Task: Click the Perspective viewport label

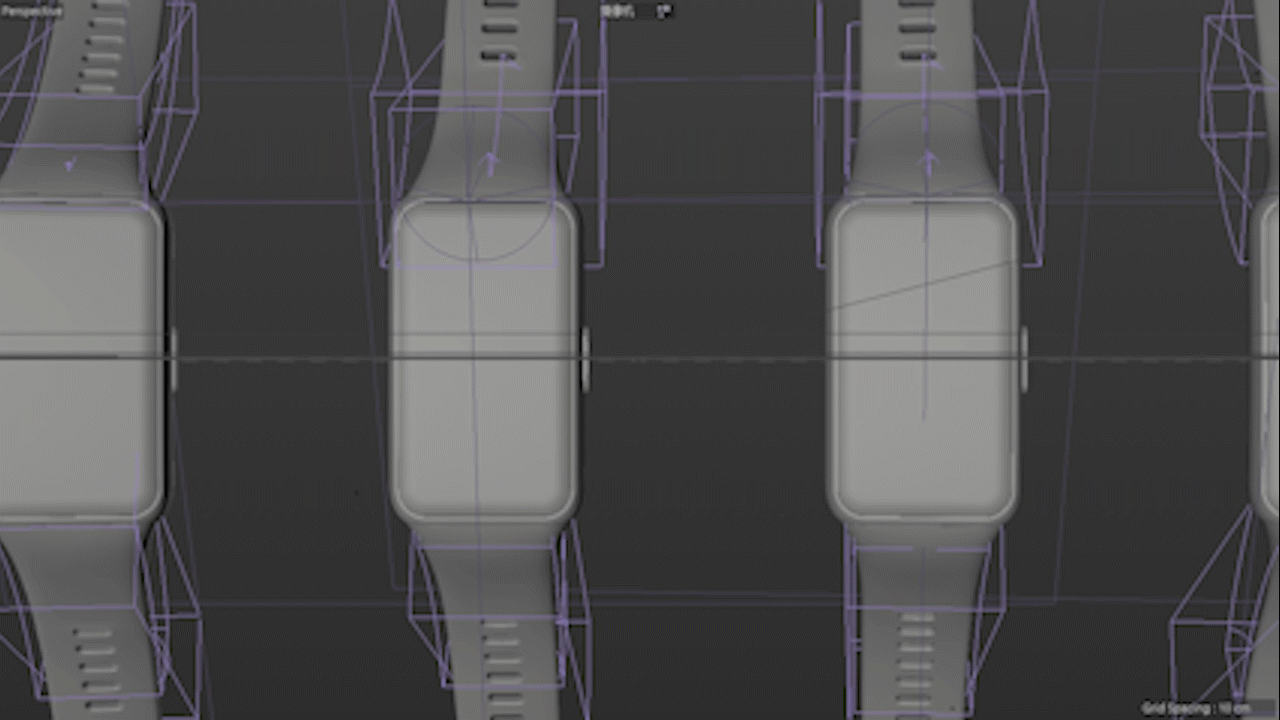Action: pos(32,11)
